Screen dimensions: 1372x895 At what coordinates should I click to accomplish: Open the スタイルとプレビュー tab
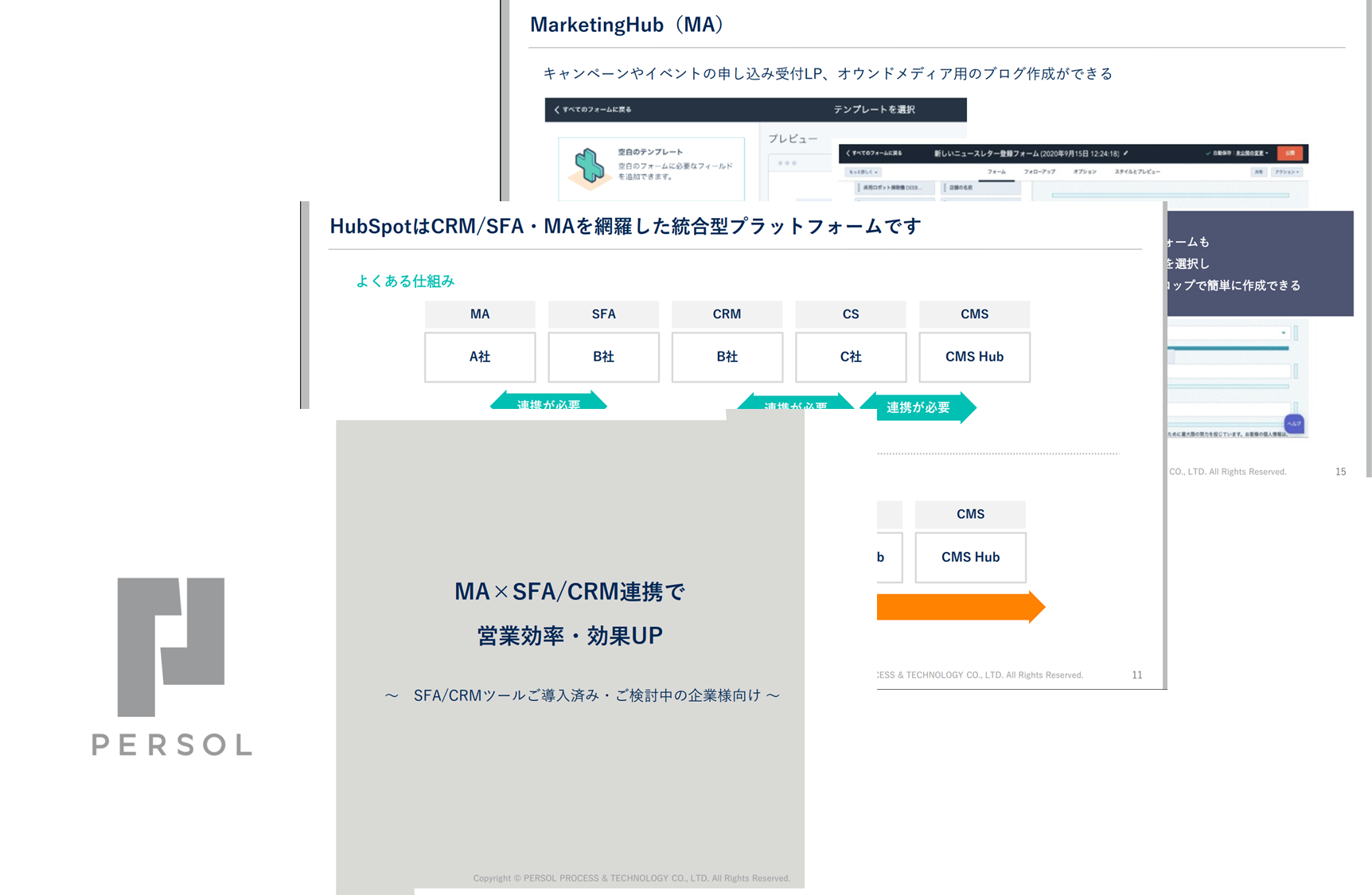coord(1135,172)
